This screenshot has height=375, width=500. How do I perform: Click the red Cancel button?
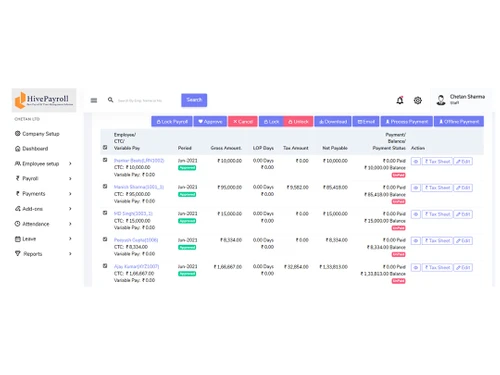[x=243, y=122]
